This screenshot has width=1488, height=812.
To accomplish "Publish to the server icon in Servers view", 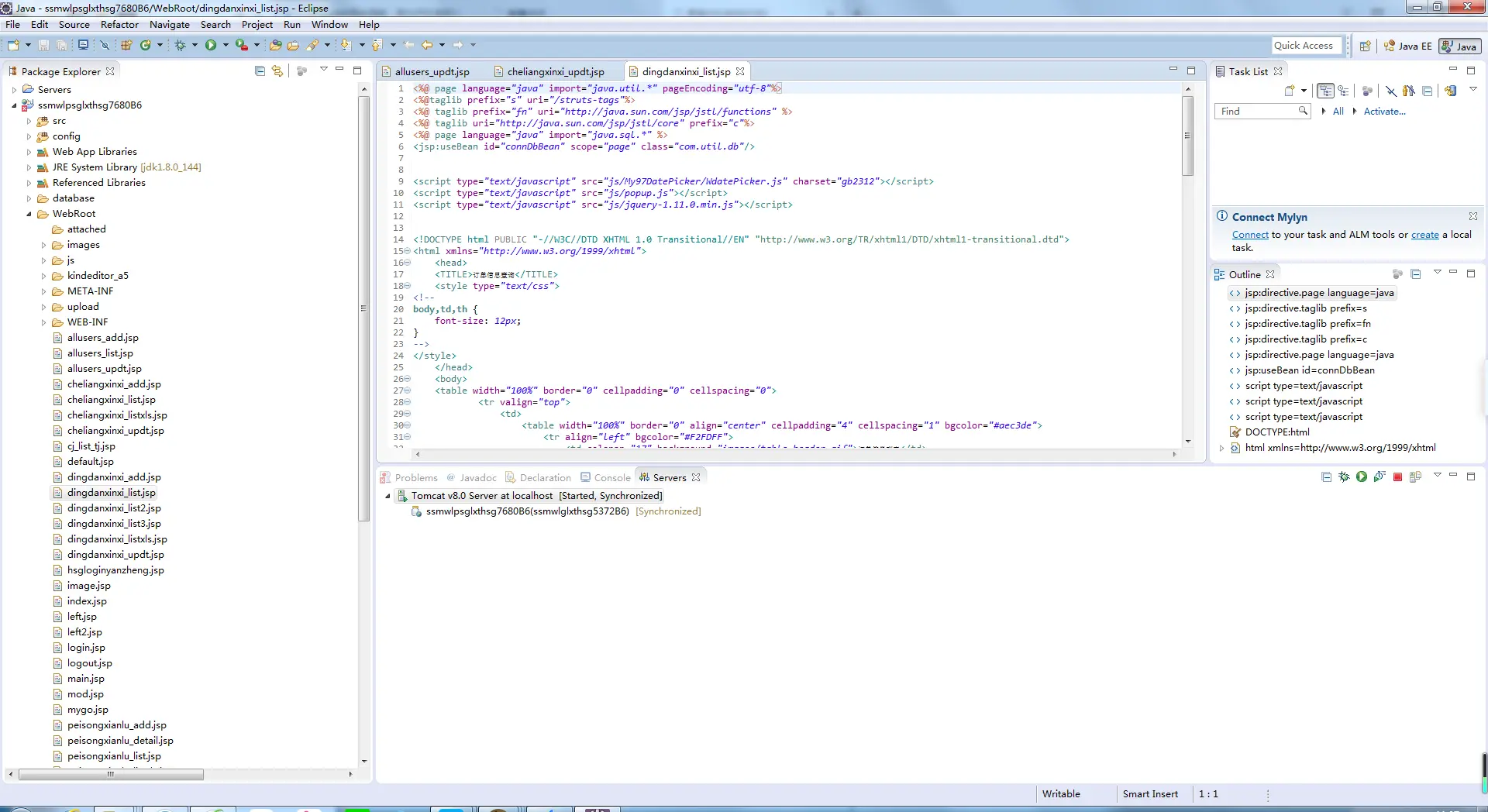I will tap(1415, 477).
